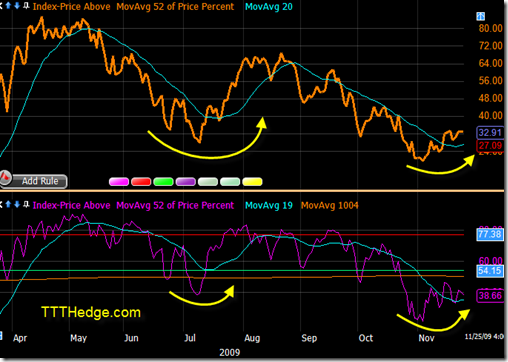
Task: Pin the bottom MovAvg 19 indicator pane
Action: point(26,204)
